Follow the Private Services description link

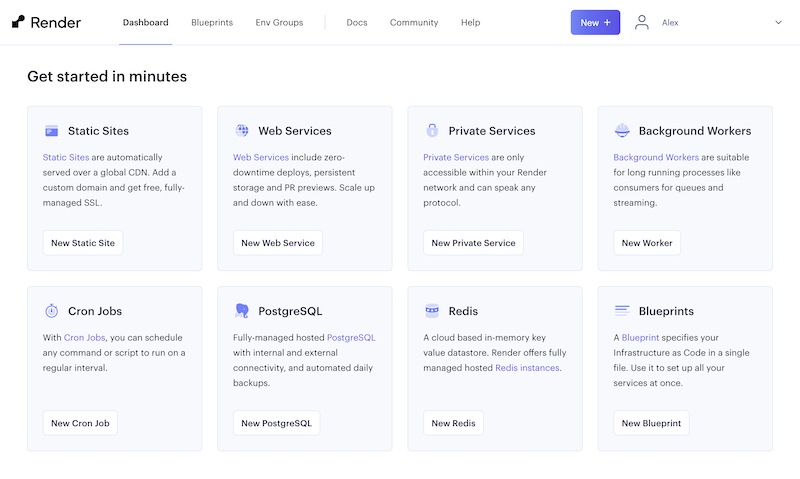(x=456, y=157)
